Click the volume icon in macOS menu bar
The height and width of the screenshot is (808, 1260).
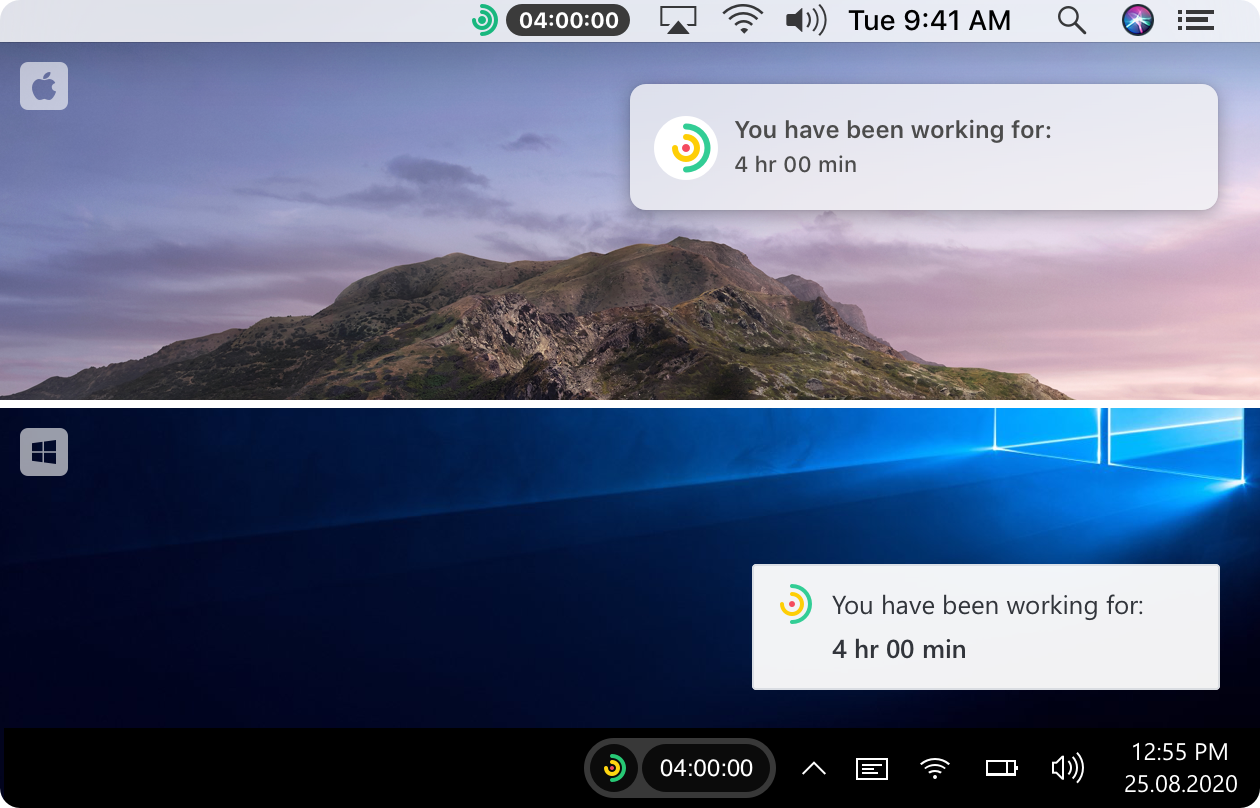(x=806, y=20)
